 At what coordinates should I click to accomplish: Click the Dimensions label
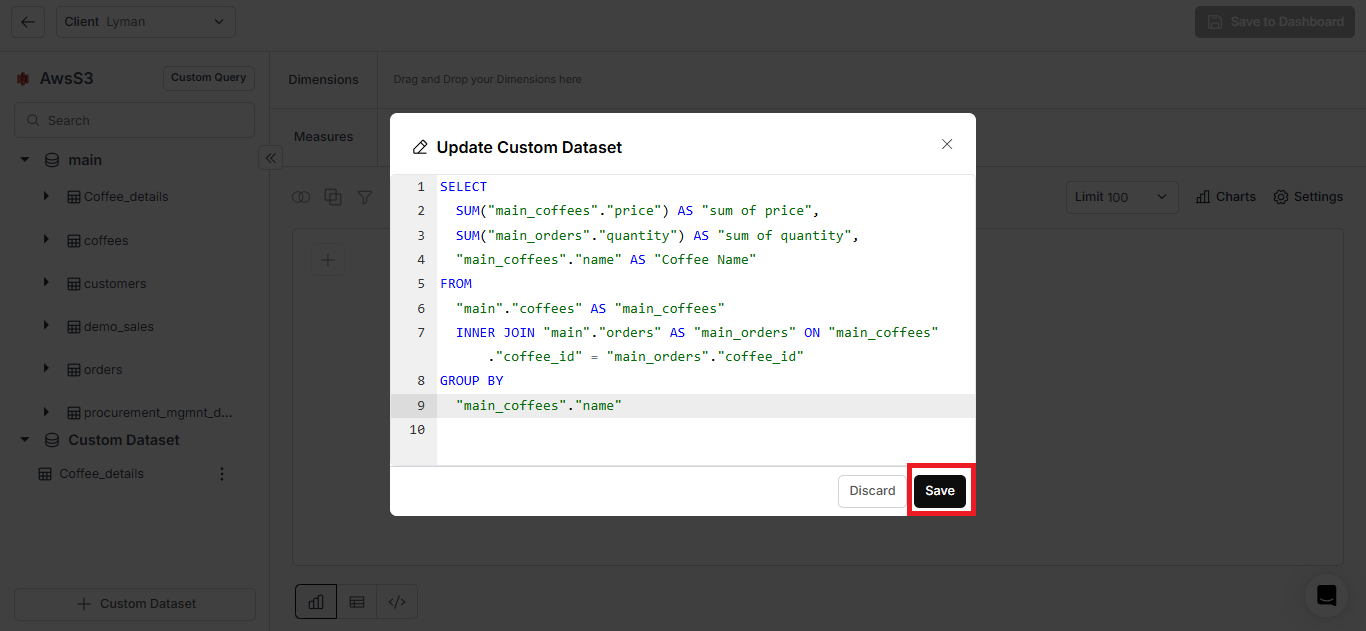pyautogui.click(x=323, y=79)
